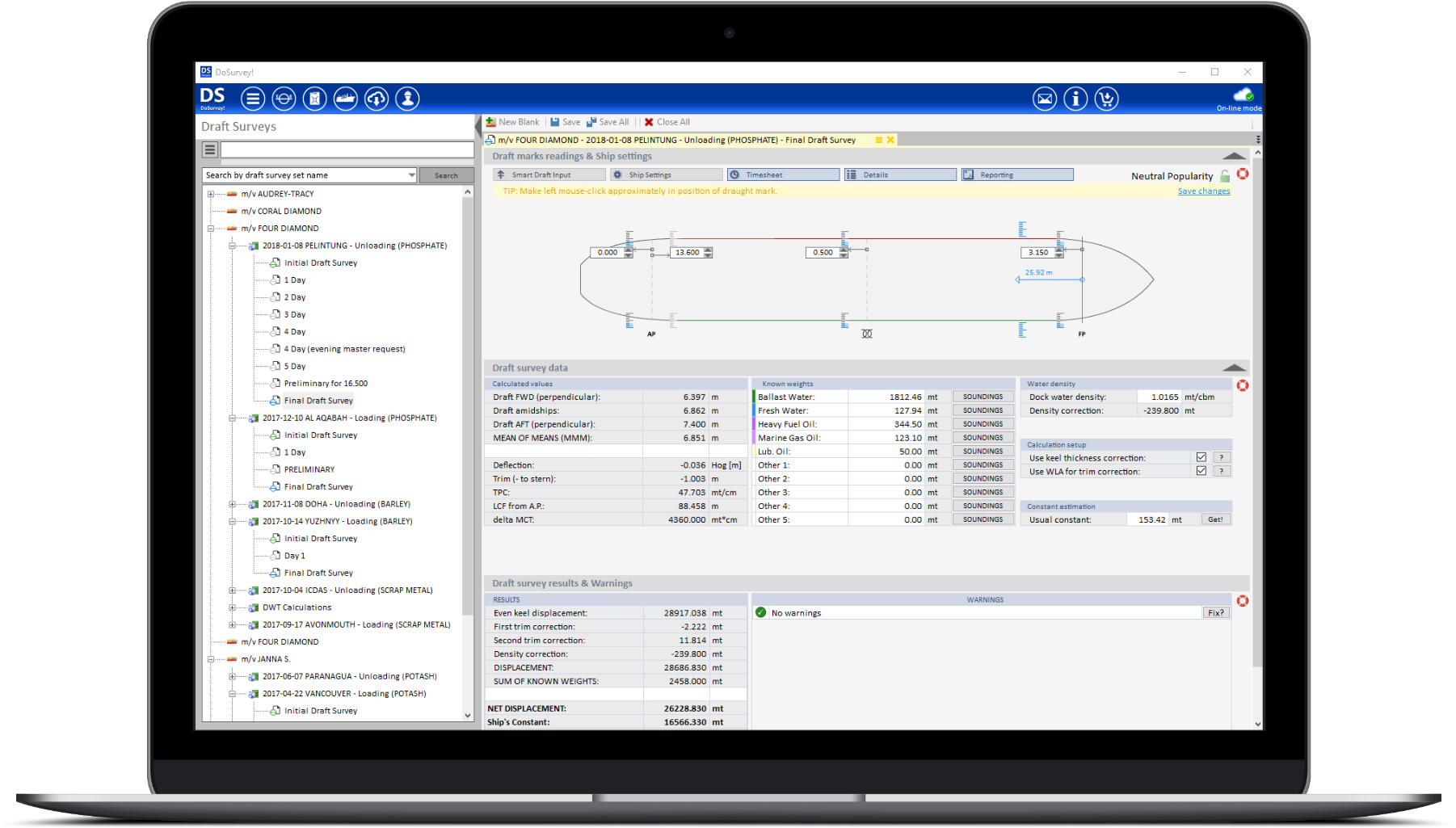Expand the 2017-10-04 ICDAS node

[x=232, y=591]
